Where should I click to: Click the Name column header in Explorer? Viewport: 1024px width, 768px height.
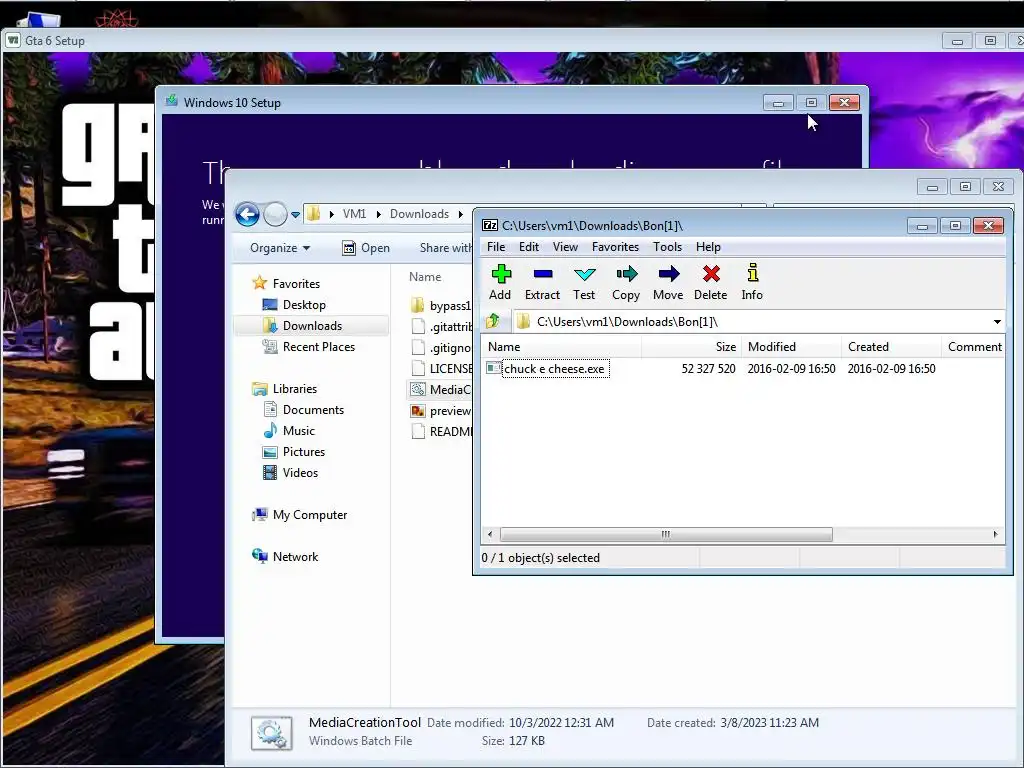(425, 277)
